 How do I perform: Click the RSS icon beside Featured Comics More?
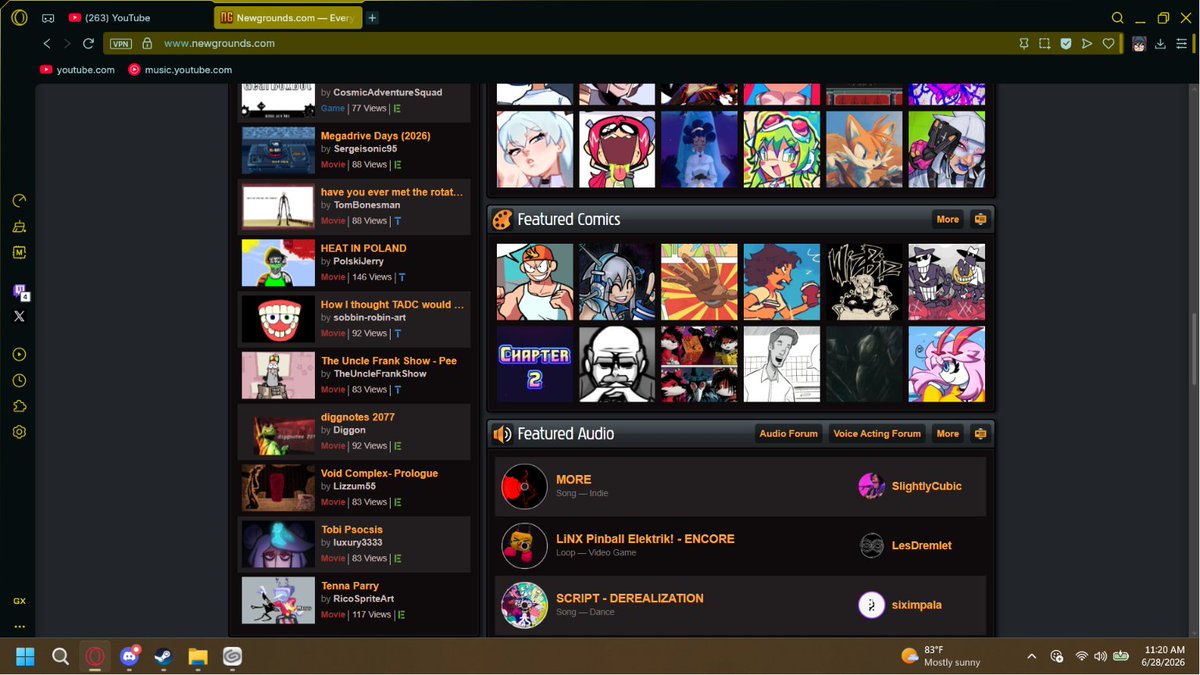(x=980, y=219)
